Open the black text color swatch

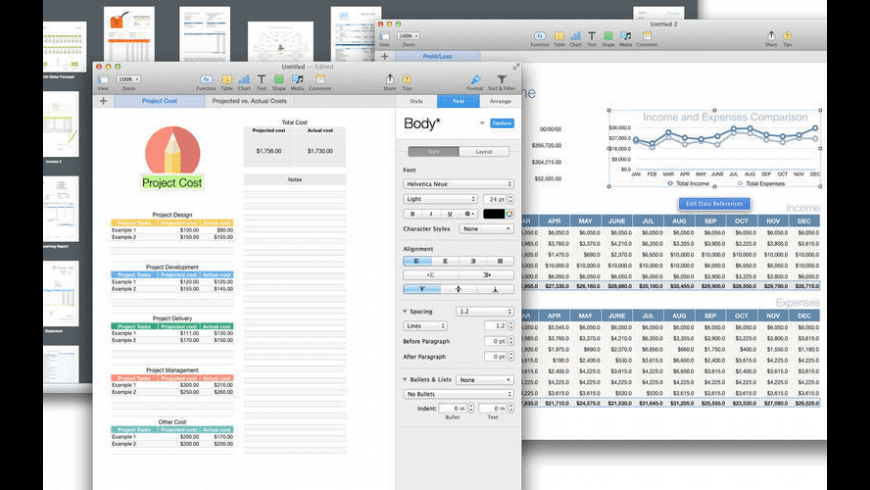pyautogui.click(x=493, y=214)
